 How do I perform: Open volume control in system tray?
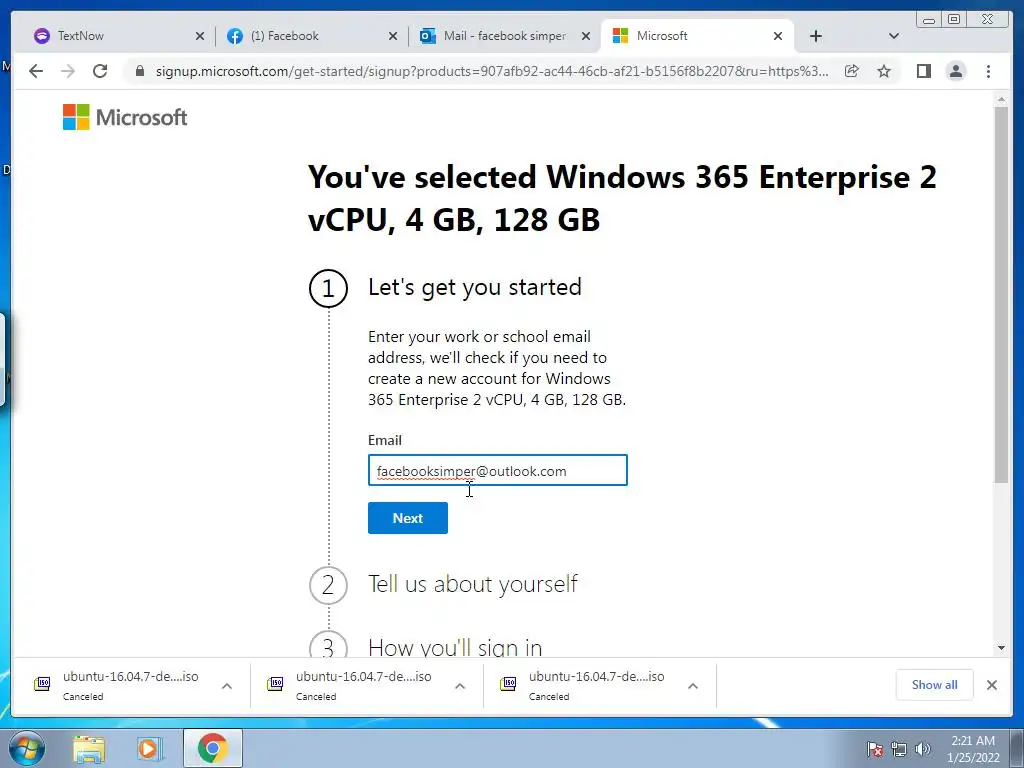point(923,749)
